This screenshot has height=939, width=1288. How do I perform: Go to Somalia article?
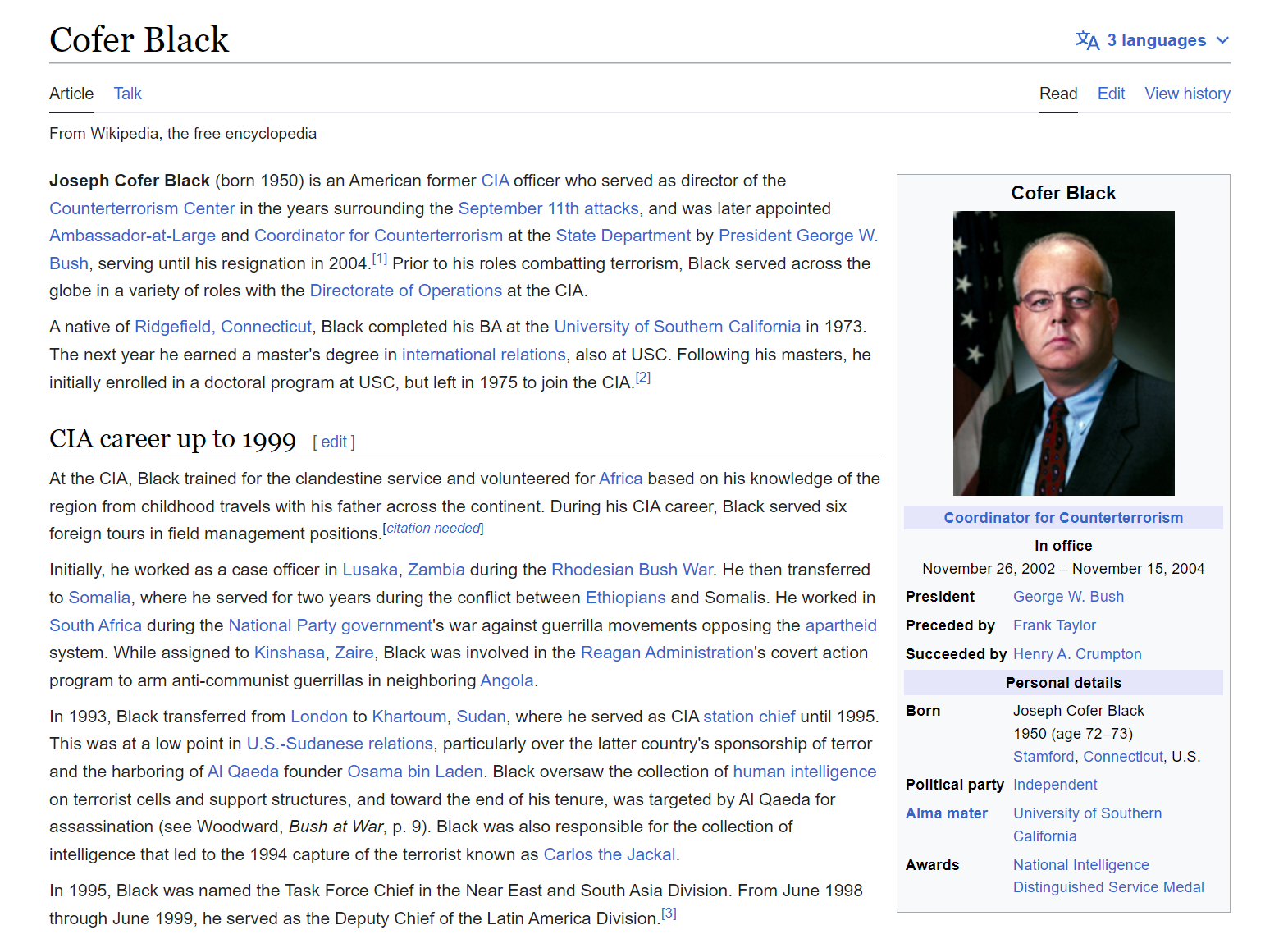click(x=99, y=598)
